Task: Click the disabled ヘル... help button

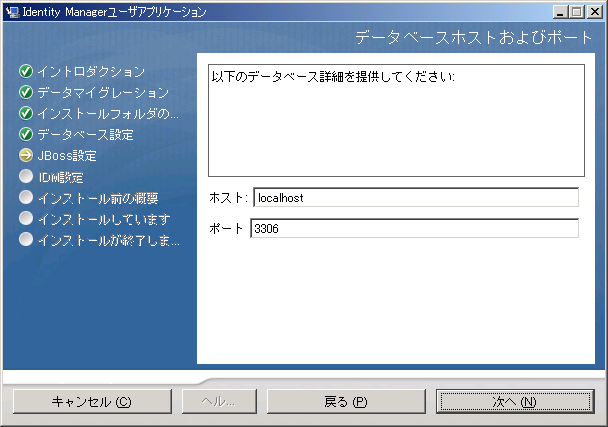Action: click(219, 401)
